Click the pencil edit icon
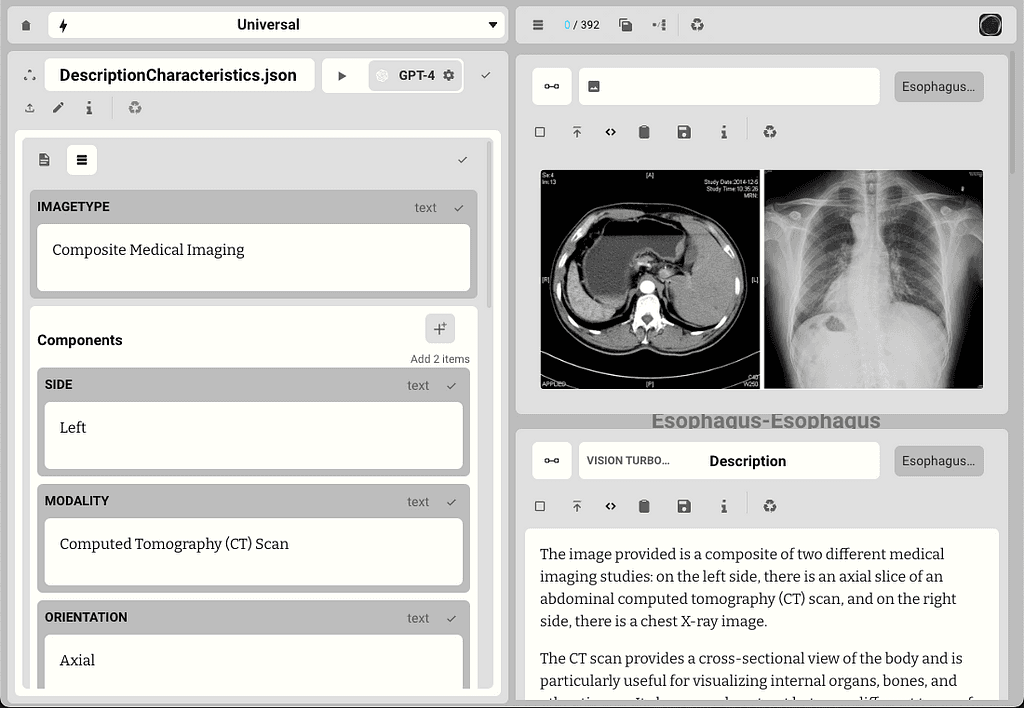The width and height of the screenshot is (1024, 708). (59, 107)
